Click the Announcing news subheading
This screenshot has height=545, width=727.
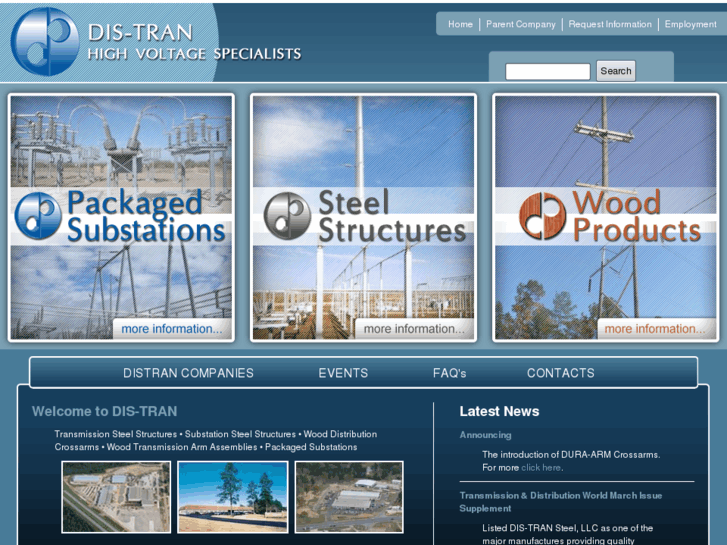(485, 435)
